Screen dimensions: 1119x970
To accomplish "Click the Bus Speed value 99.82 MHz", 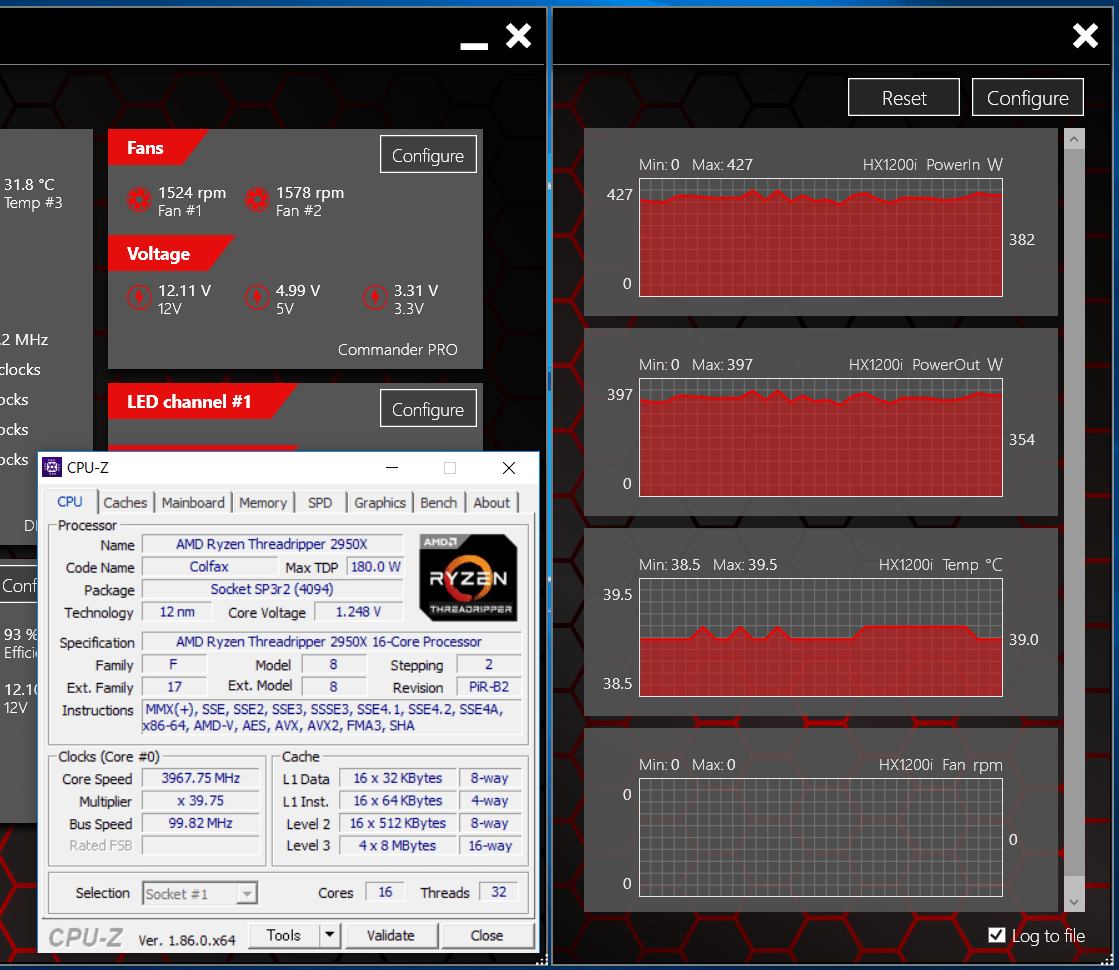I will [201, 823].
